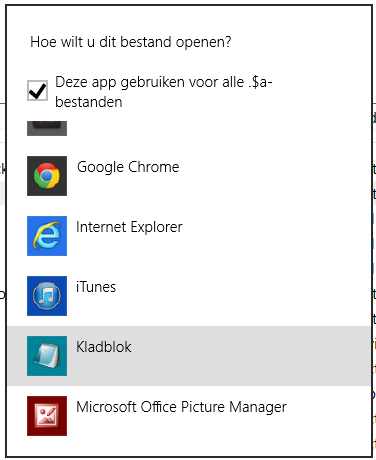Viewport: 376px width, 460px height.
Task: Click empty row space beside Google Chrome
Action: [x=273, y=176]
